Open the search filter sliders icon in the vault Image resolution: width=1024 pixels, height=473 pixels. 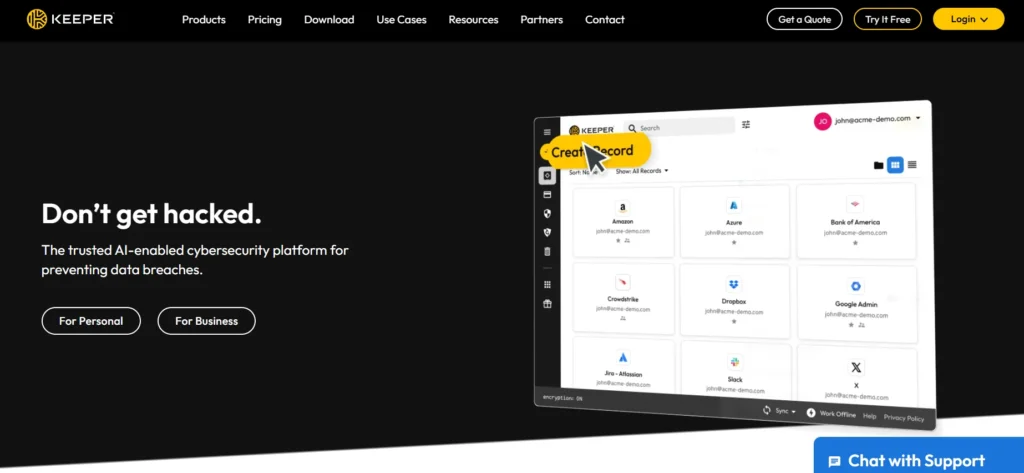pos(746,124)
